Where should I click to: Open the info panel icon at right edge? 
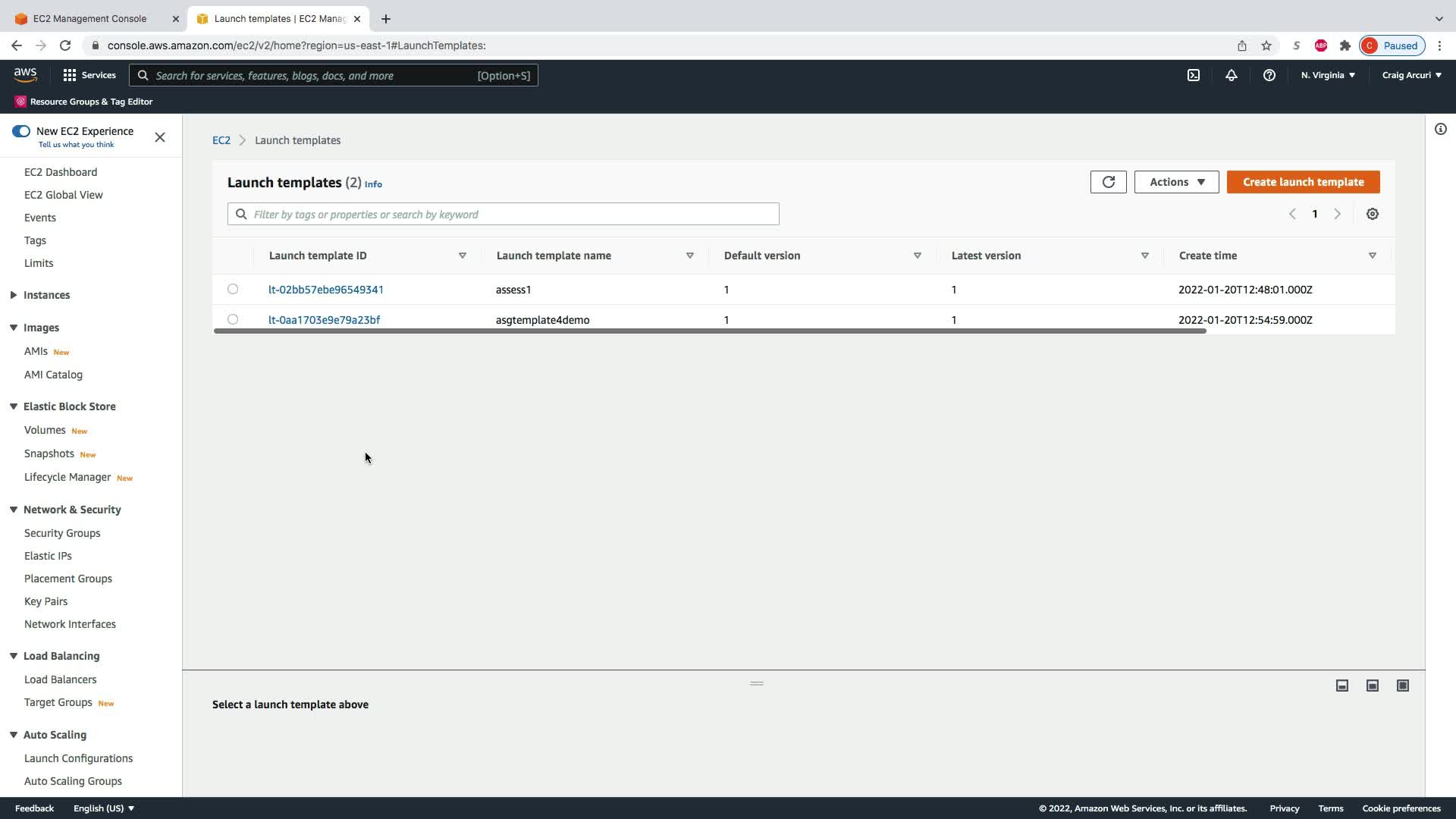pyautogui.click(x=1440, y=129)
